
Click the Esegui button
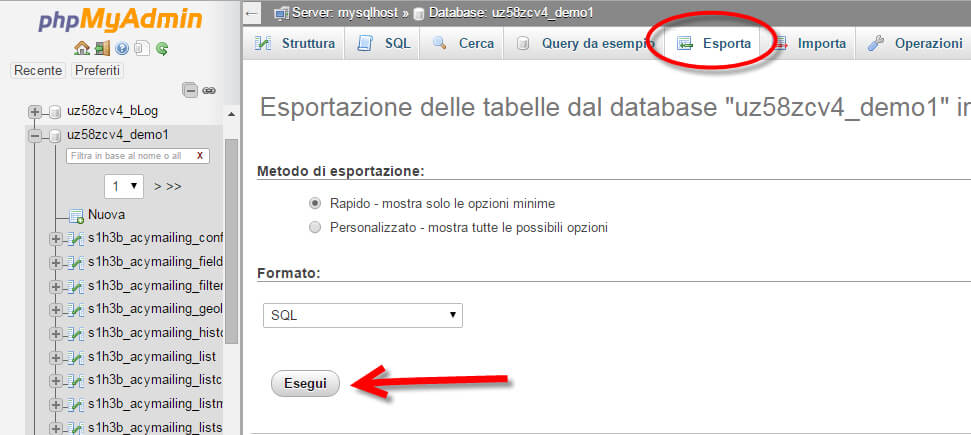coord(305,384)
